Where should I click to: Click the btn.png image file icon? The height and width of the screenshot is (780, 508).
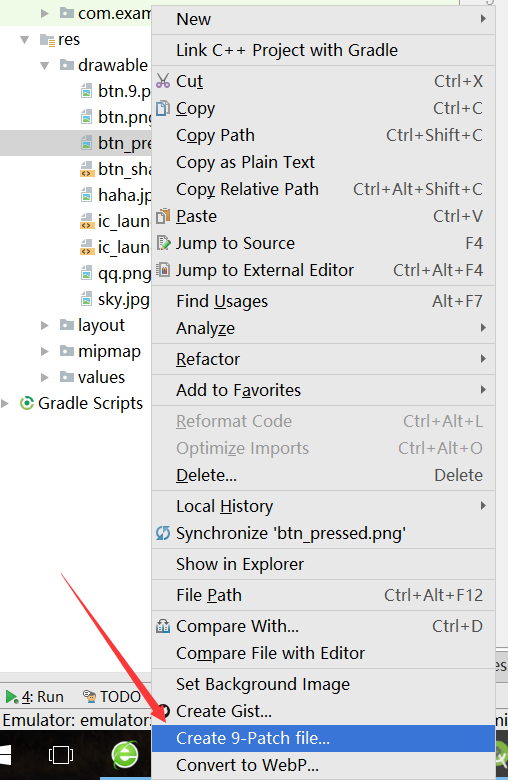86,117
